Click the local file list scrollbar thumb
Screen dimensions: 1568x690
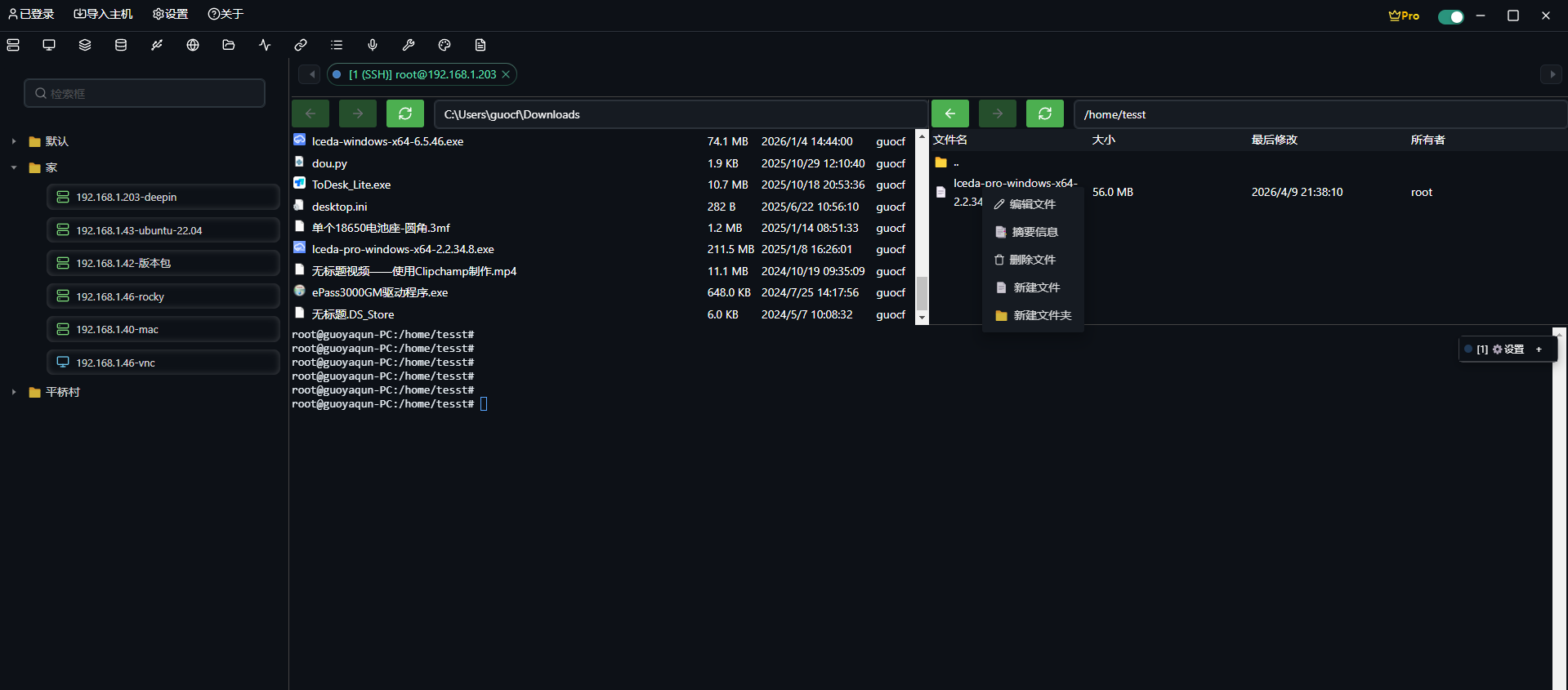[922, 292]
